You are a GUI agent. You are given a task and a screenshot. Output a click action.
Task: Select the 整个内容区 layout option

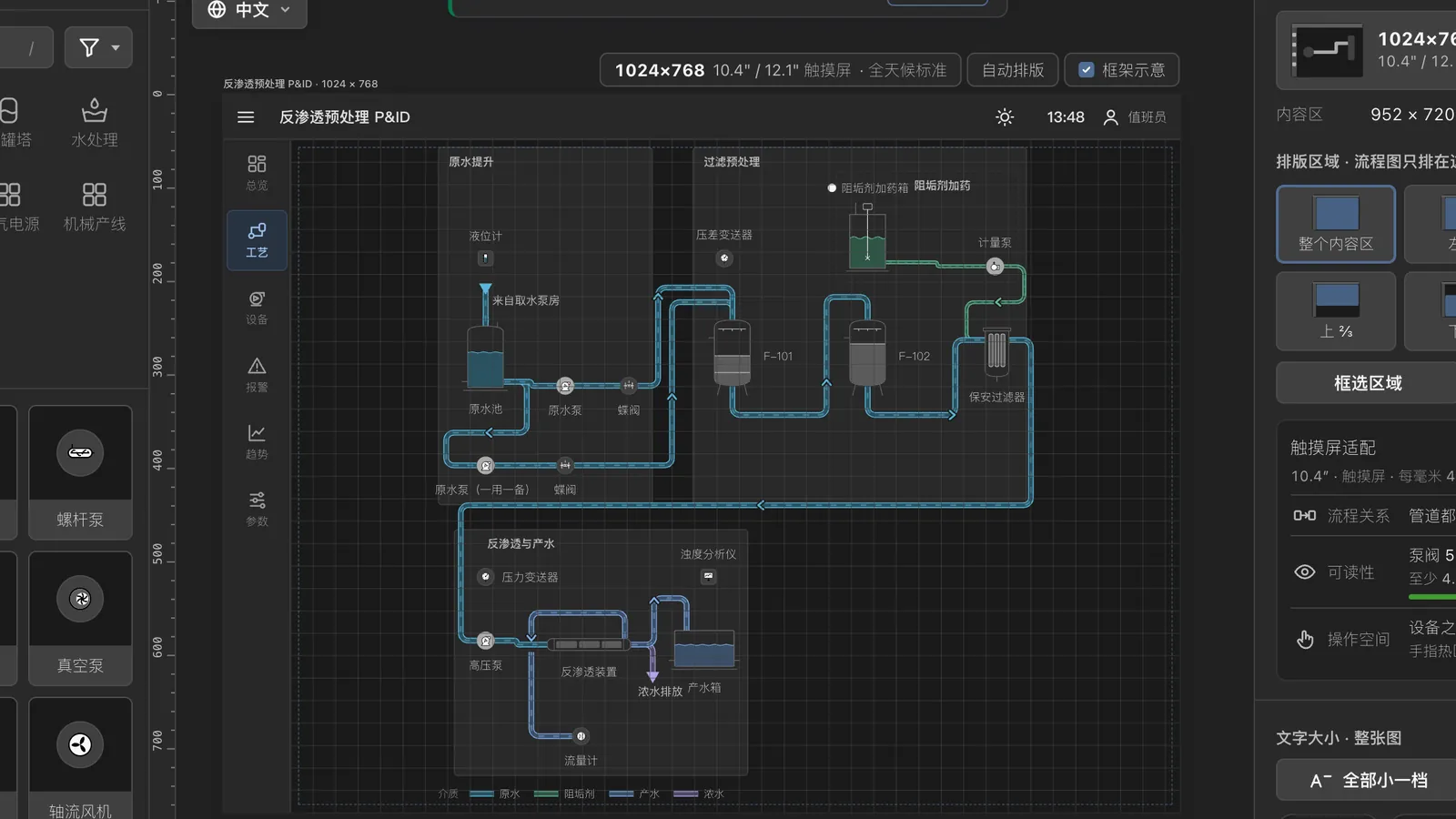pos(1336,225)
